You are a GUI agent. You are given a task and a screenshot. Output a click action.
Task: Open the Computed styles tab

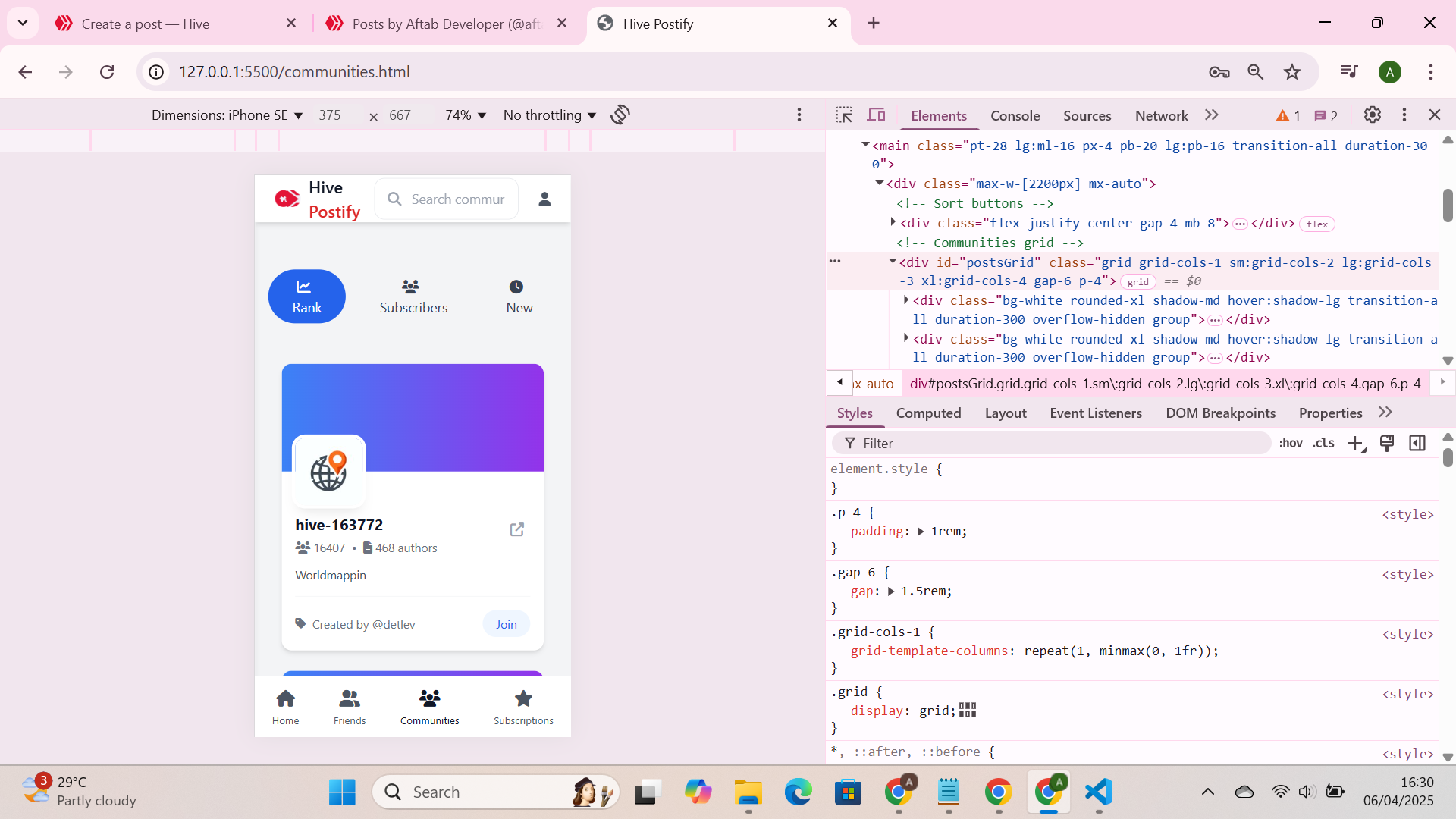928,413
